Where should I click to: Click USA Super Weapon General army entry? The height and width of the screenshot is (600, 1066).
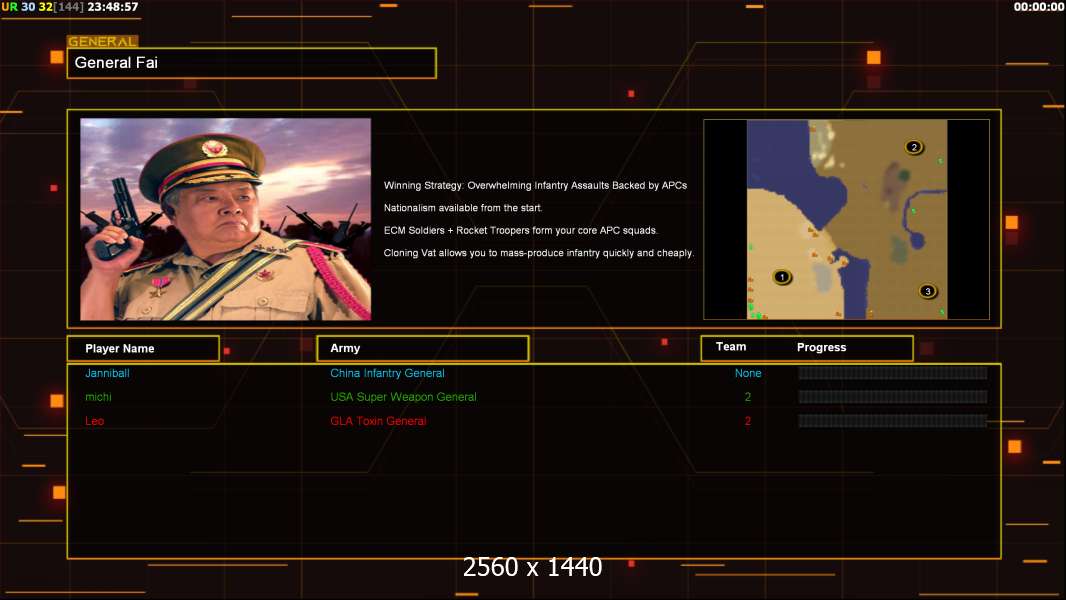tap(403, 397)
